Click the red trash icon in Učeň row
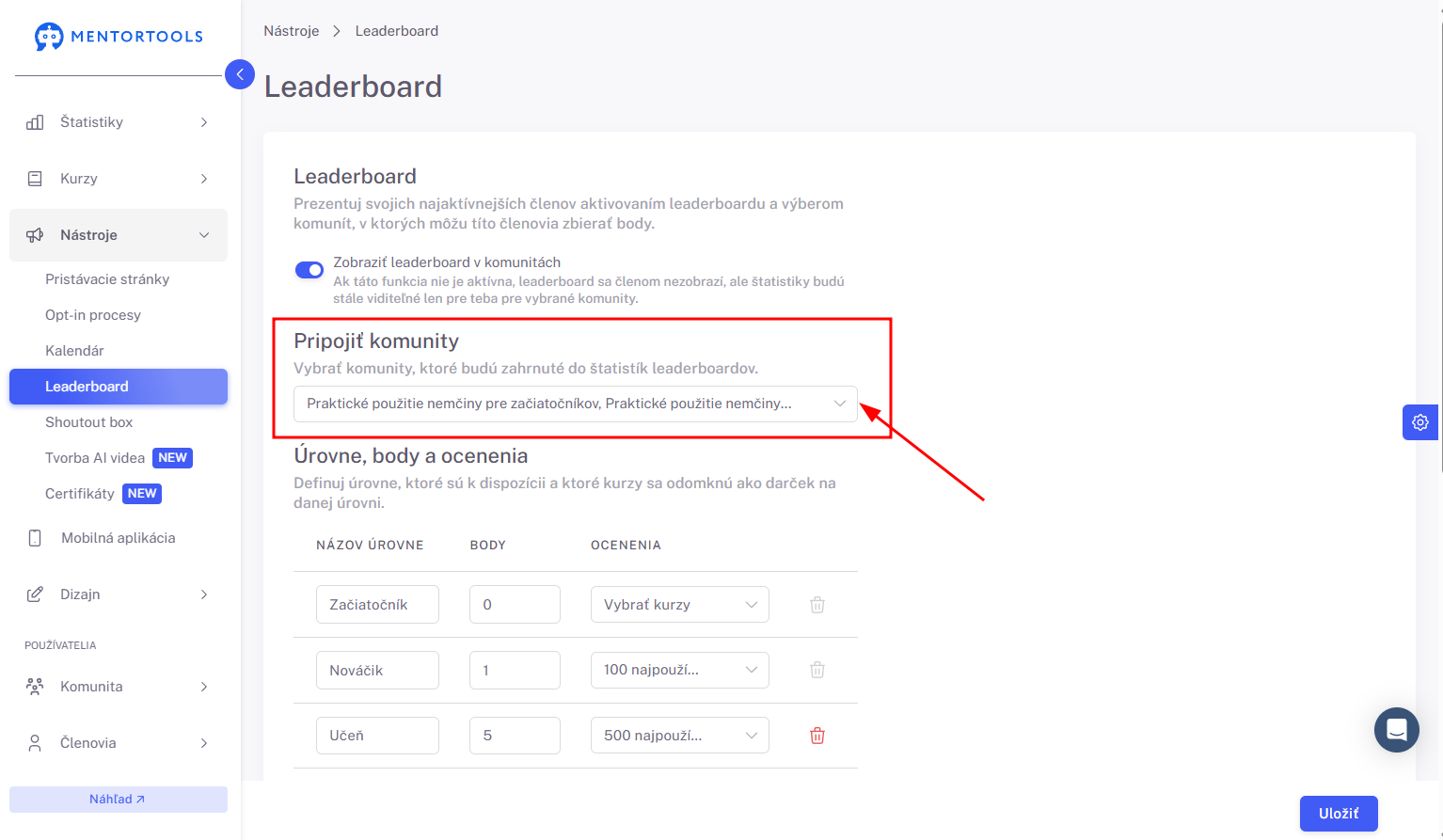This screenshot has width=1443, height=840. pos(817,736)
